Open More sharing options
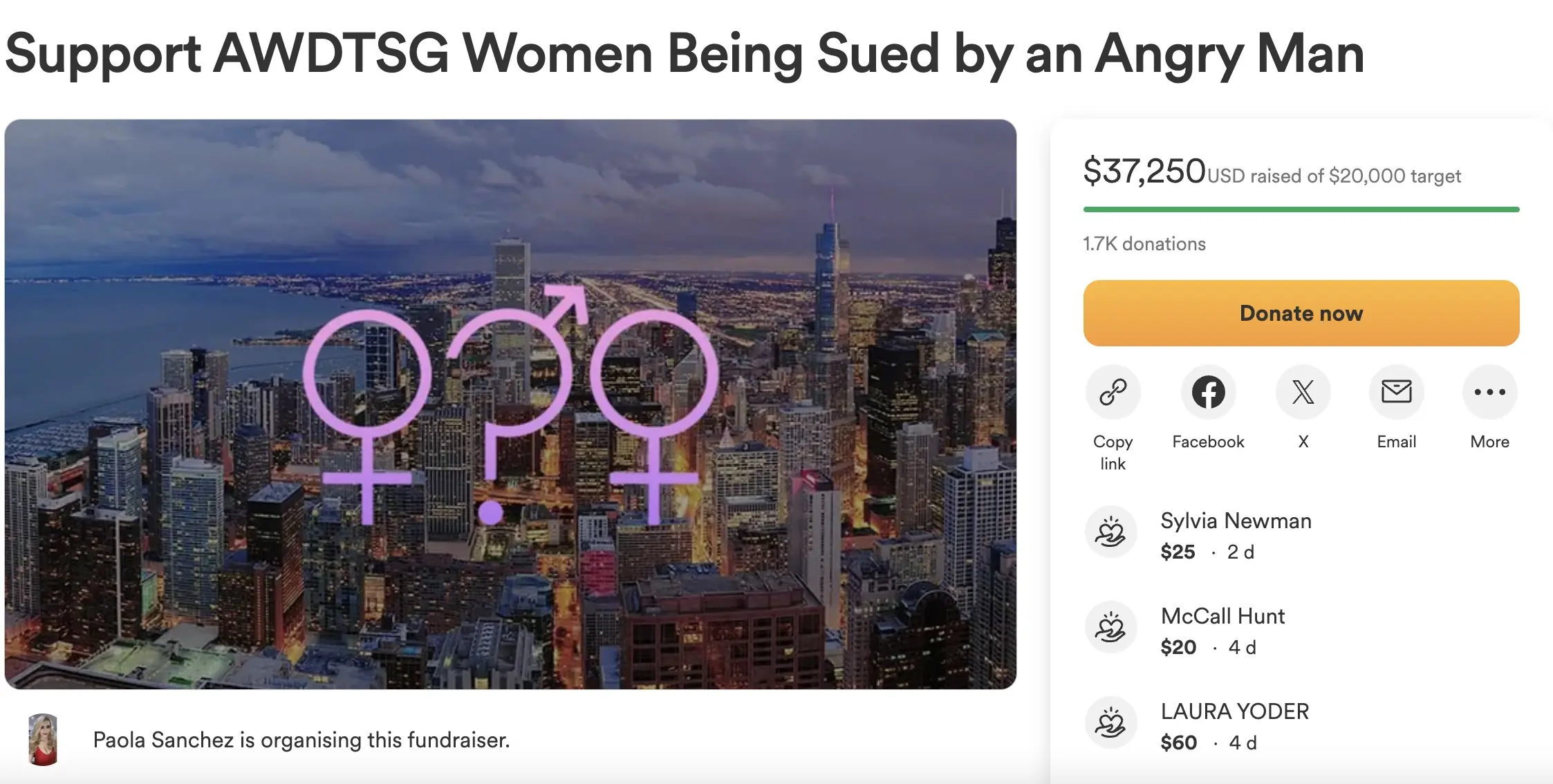 [1489, 391]
